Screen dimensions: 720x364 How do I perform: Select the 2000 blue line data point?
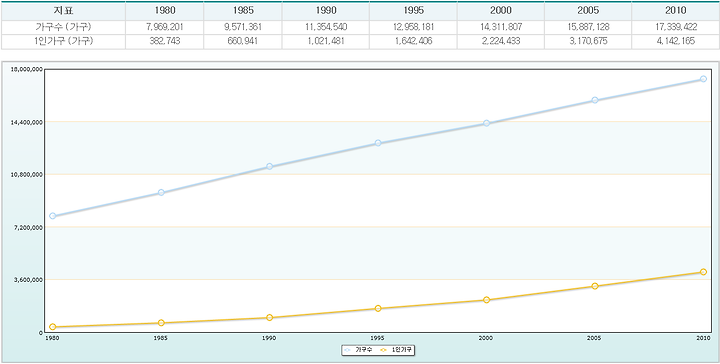click(x=486, y=123)
